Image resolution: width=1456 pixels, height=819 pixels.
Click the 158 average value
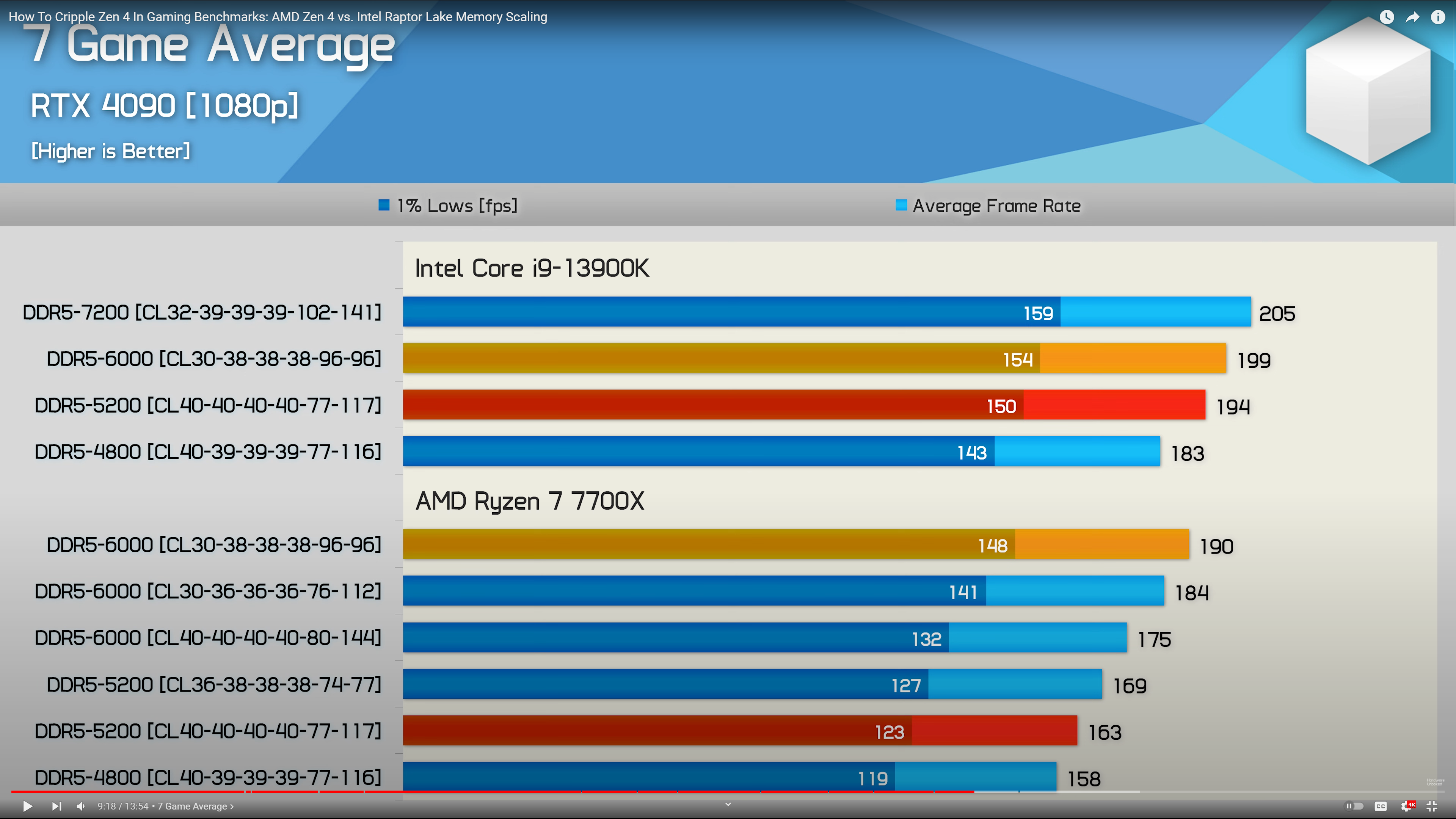(x=1084, y=780)
